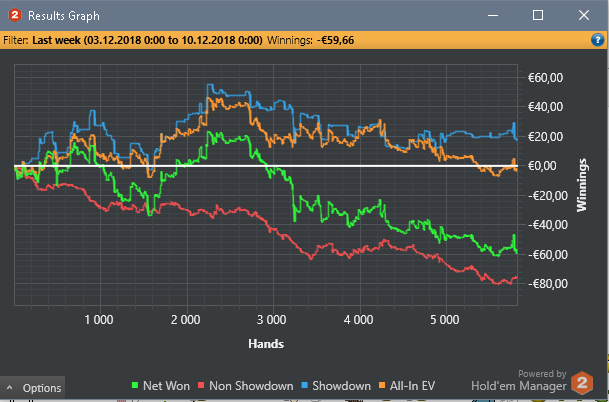Image resolution: width=609 pixels, height=402 pixels.
Task: Minimize the Results Graph window
Action: 493,16
